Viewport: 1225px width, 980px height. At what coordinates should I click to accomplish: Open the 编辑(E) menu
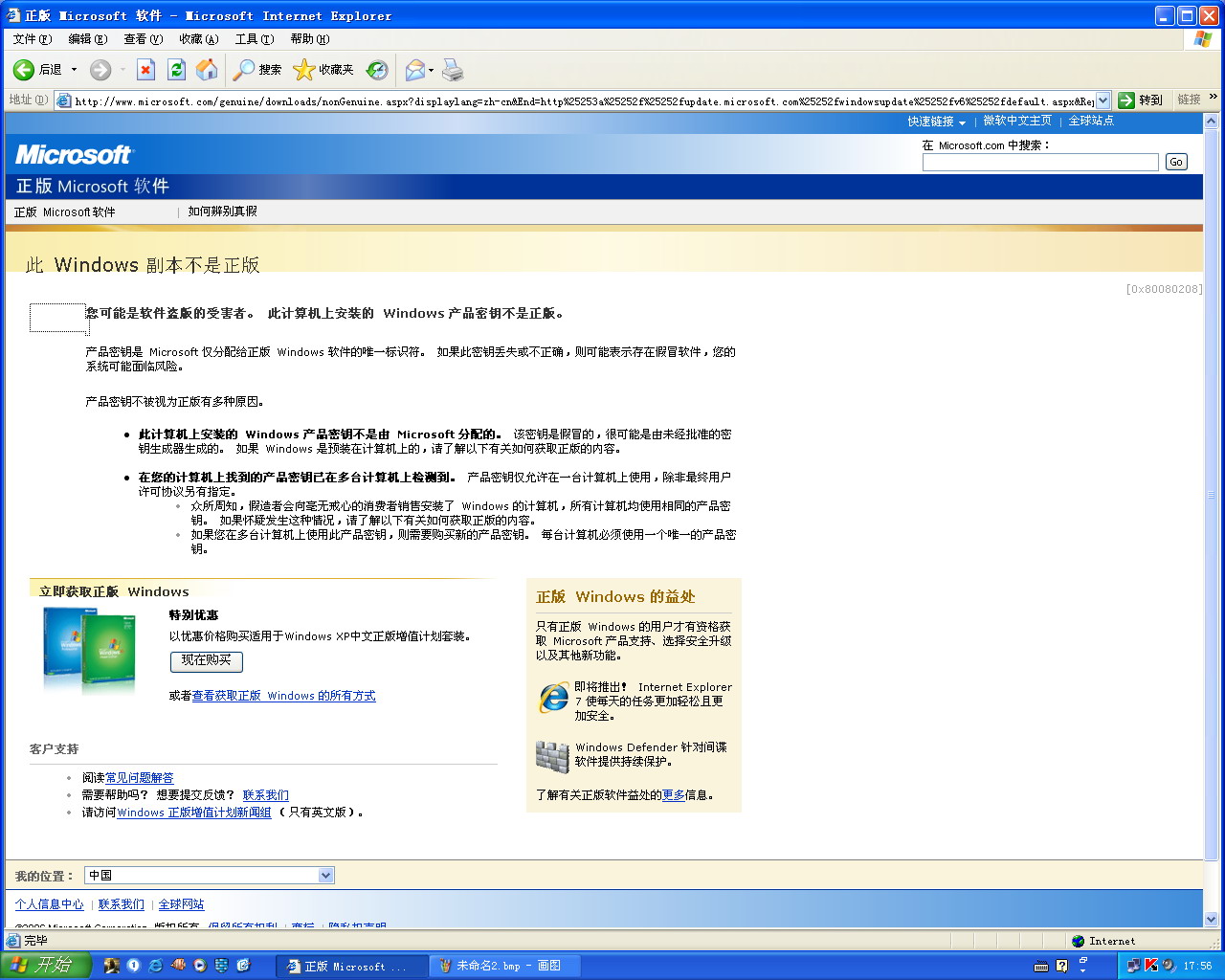point(88,39)
